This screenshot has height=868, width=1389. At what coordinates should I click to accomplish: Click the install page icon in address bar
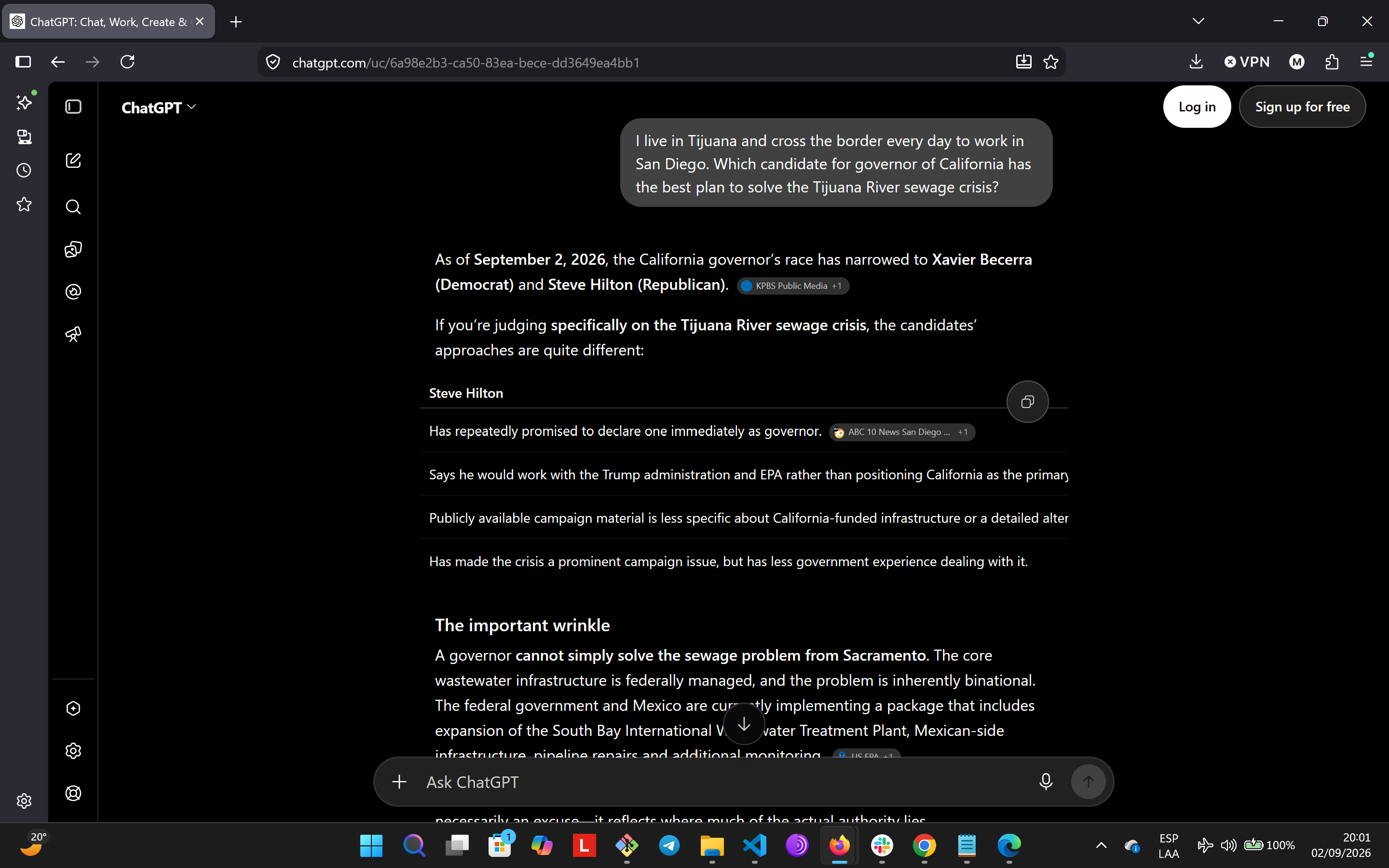pyautogui.click(x=1023, y=62)
